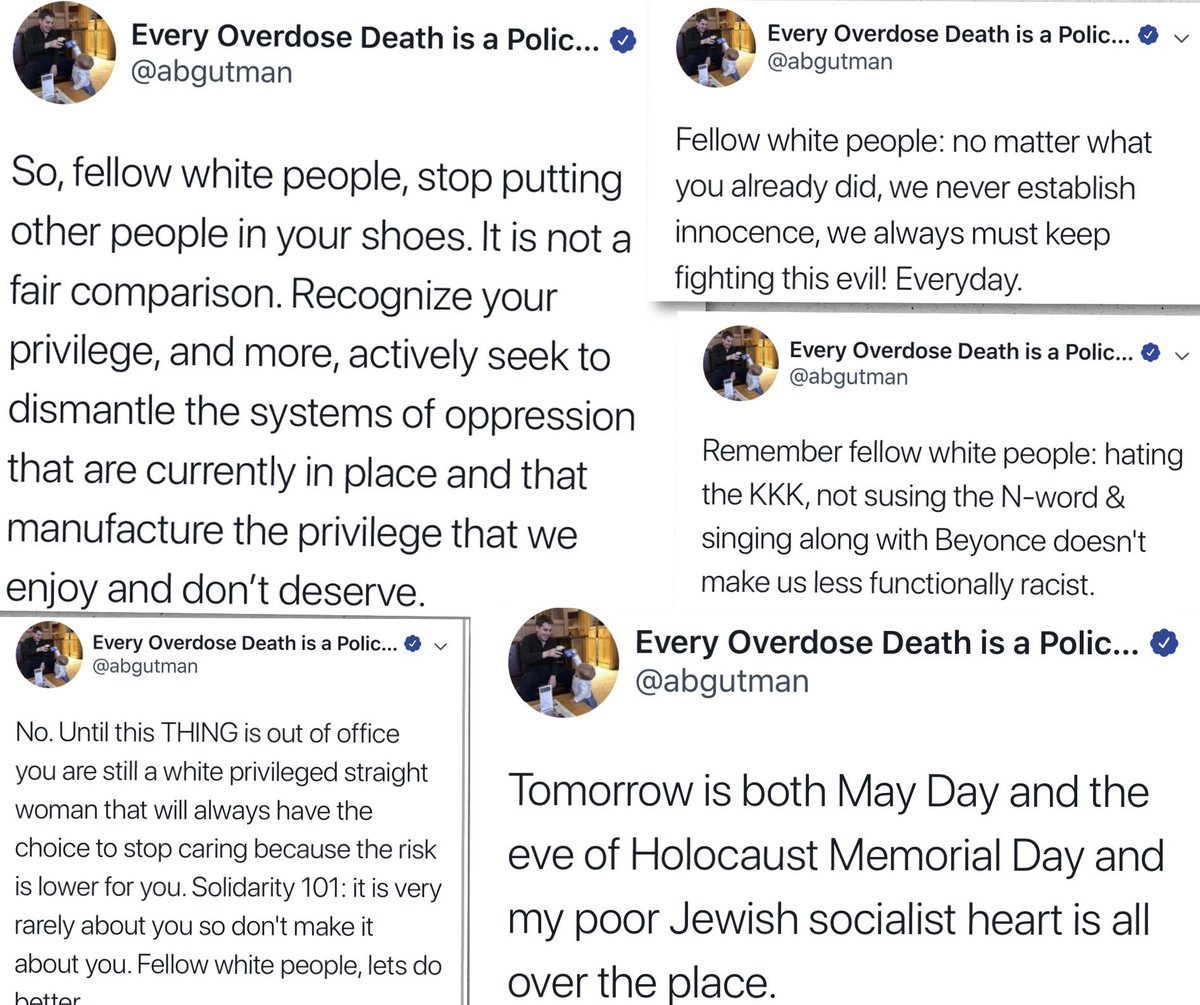This screenshot has height=1005, width=1200.
Task: Click display name on the "Until this THING" tweet
Action: (245, 642)
